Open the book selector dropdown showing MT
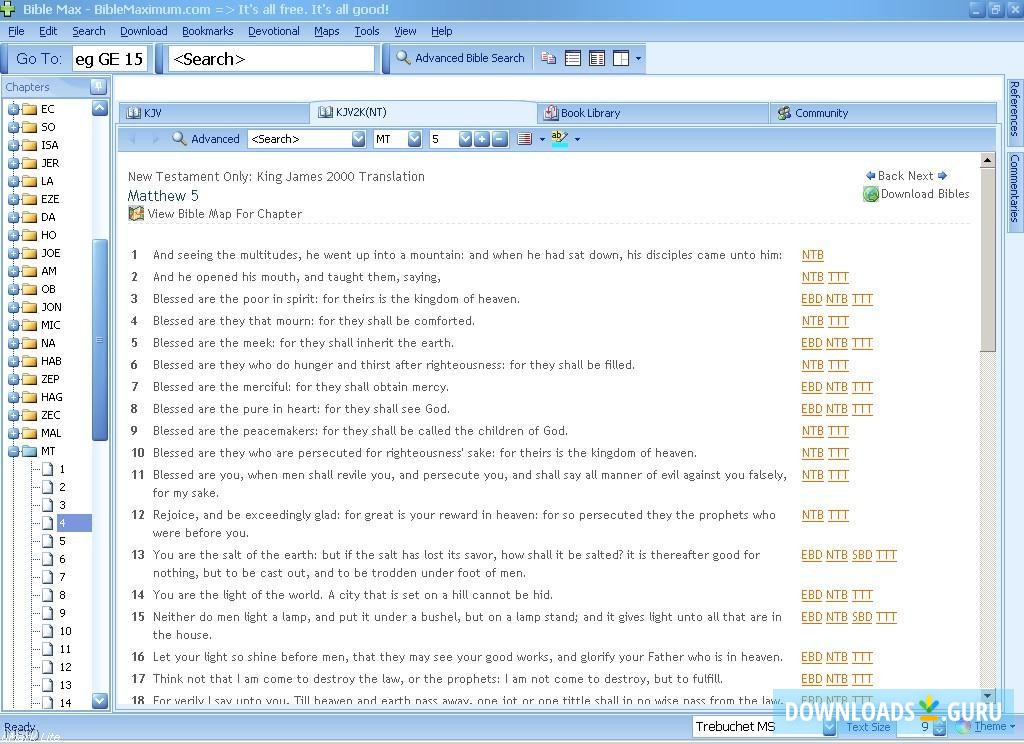Viewport: 1024px width, 744px height. click(414, 139)
